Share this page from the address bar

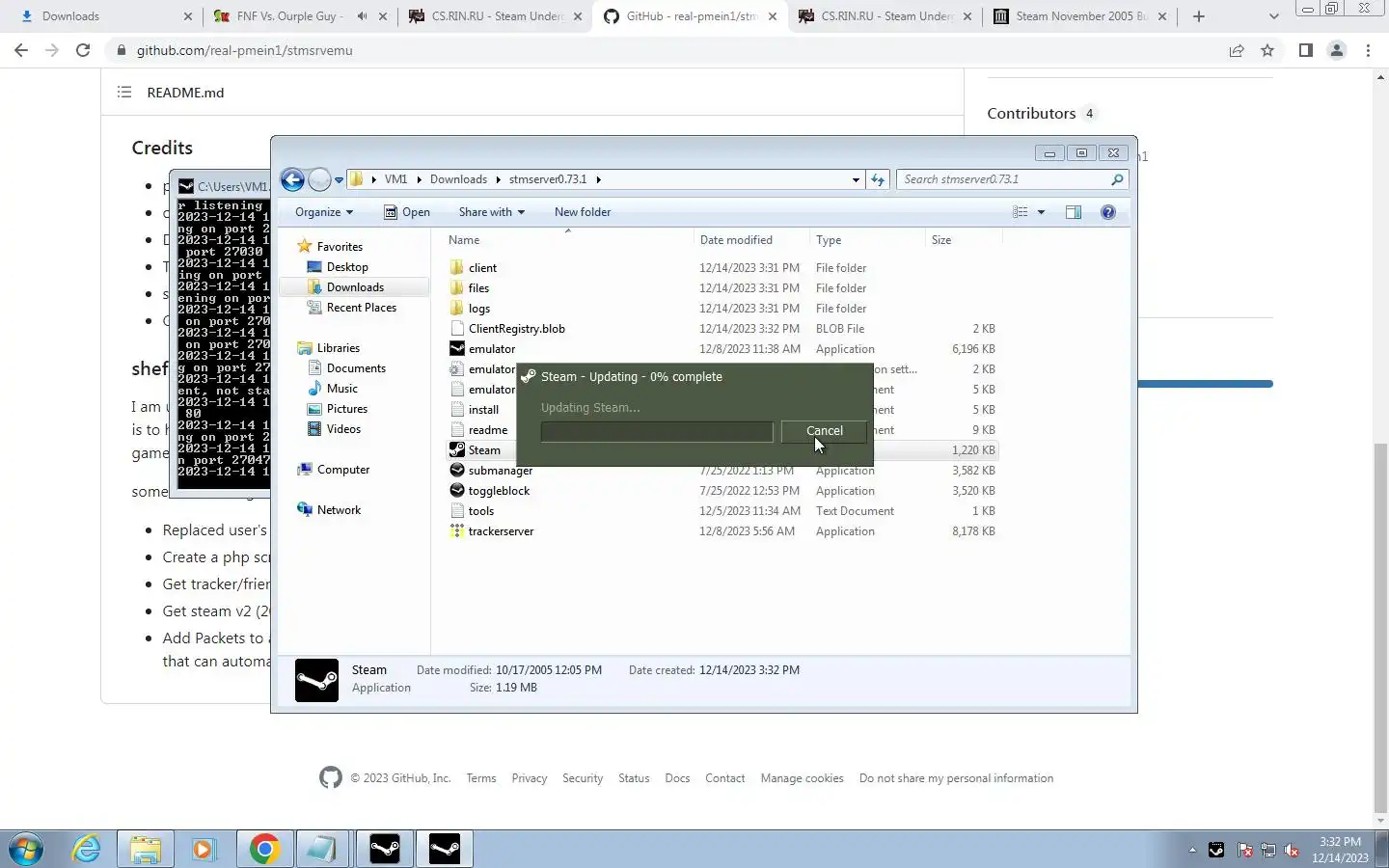point(1237,50)
